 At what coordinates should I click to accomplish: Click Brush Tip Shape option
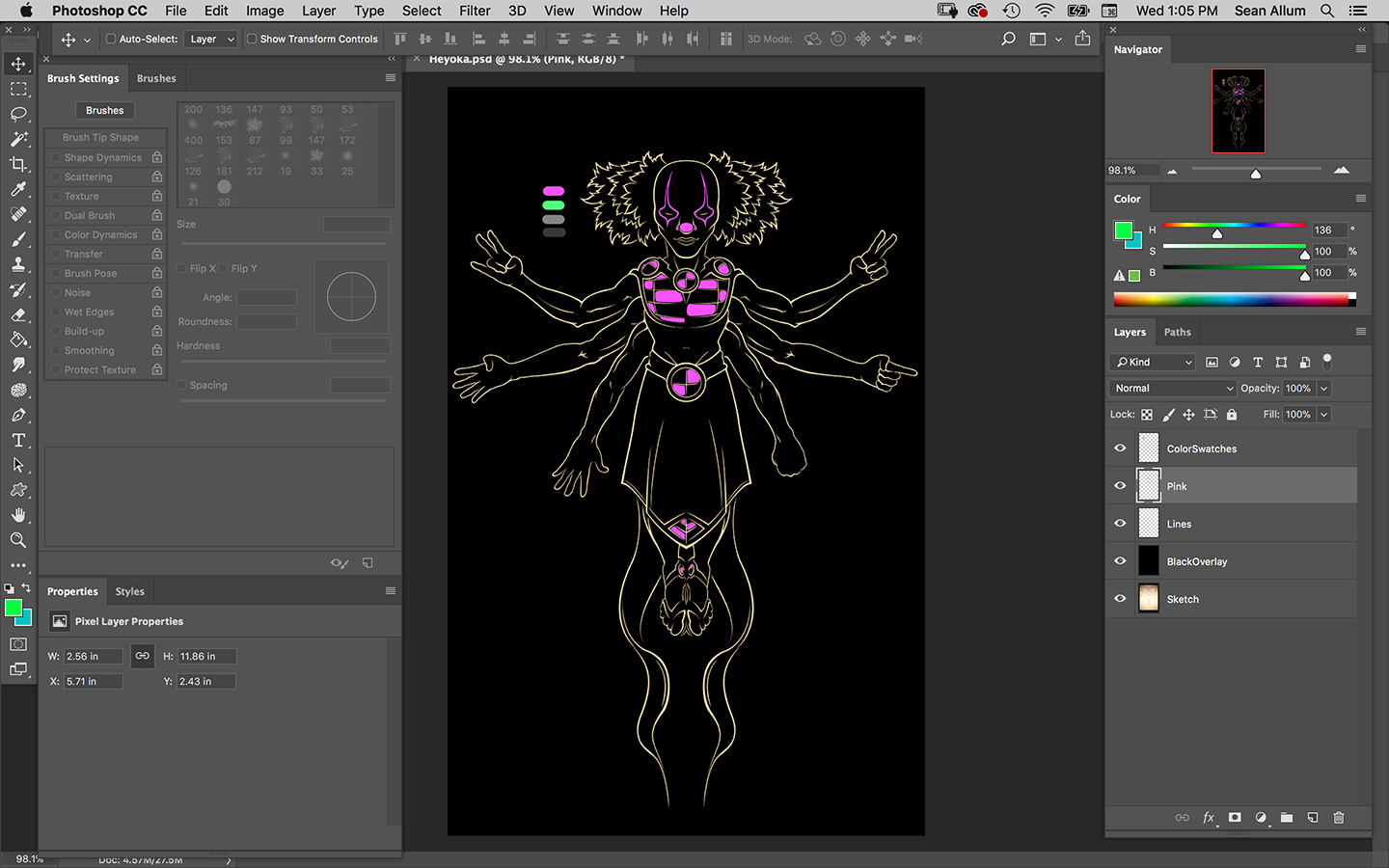click(100, 138)
